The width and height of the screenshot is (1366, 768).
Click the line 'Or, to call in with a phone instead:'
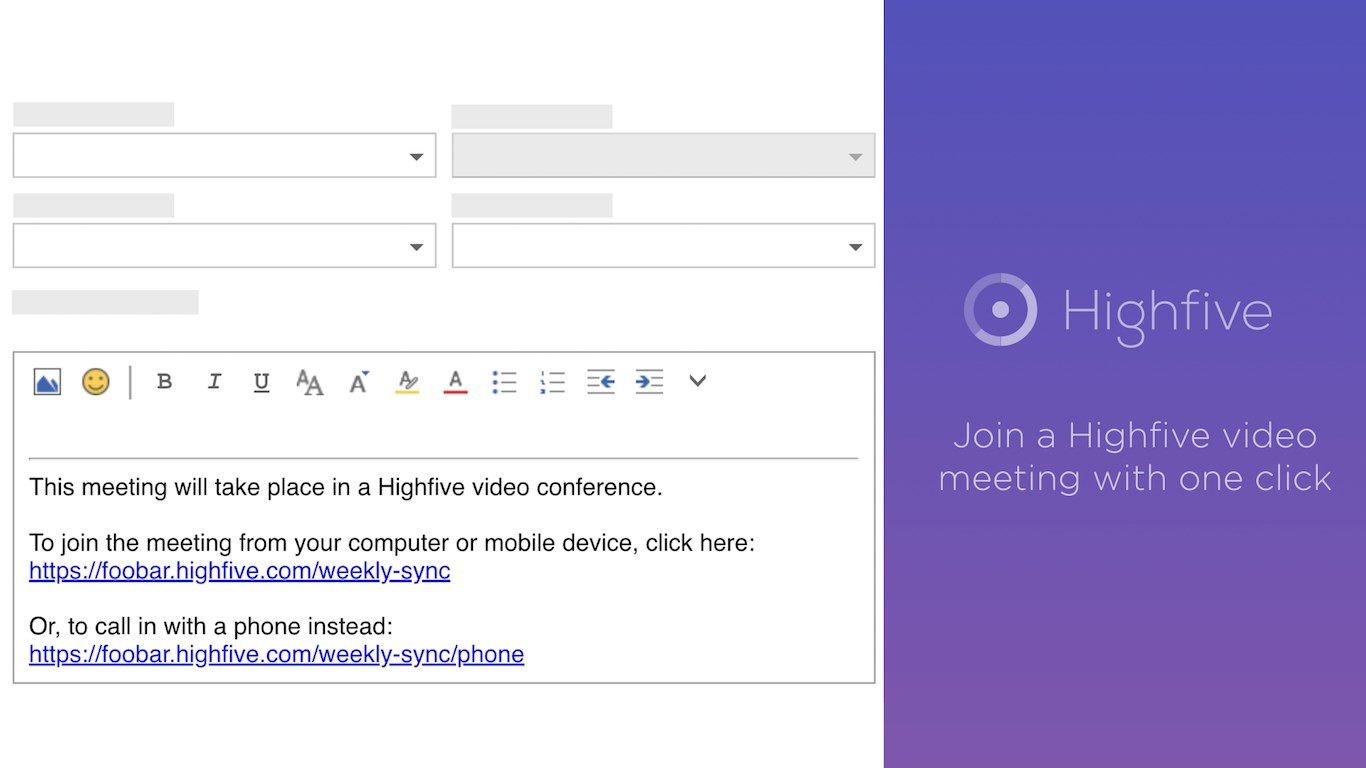coord(211,627)
